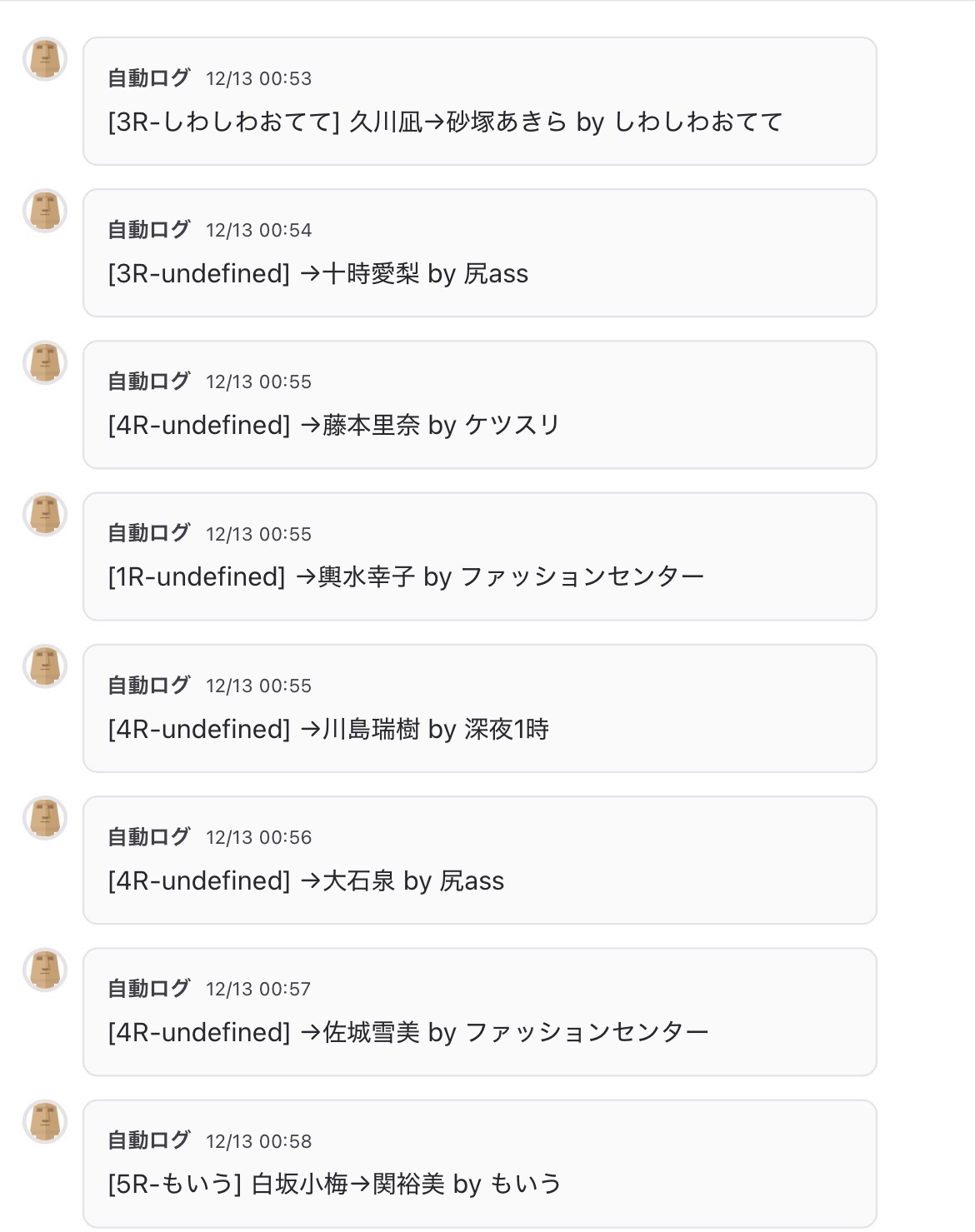Select sender name 自動ログ above the 川島瑞樹 message
Image resolution: width=975 pixels, height=1232 pixels.
click(x=149, y=686)
